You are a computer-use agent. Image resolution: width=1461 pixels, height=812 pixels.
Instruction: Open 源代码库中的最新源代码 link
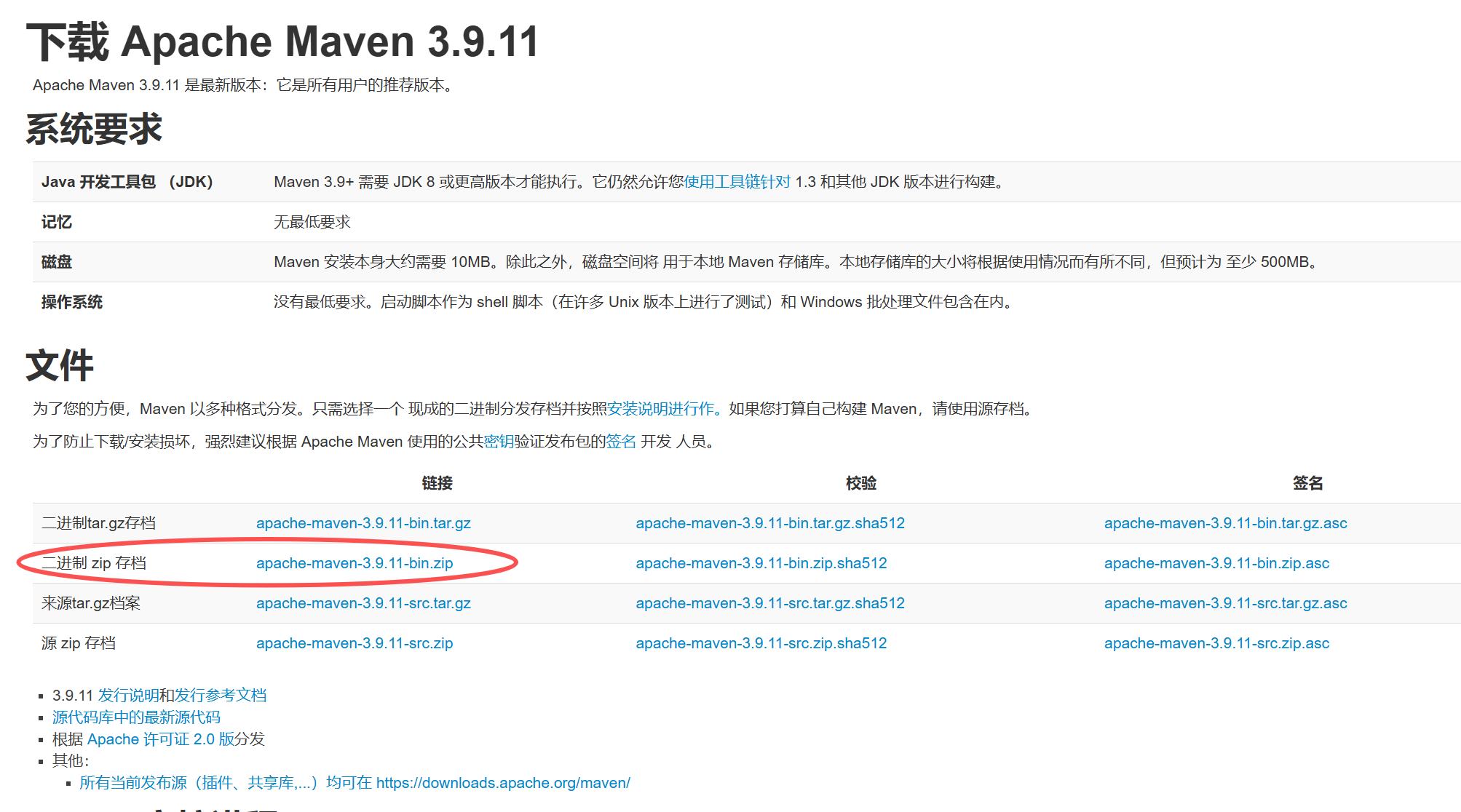[x=136, y=717]
